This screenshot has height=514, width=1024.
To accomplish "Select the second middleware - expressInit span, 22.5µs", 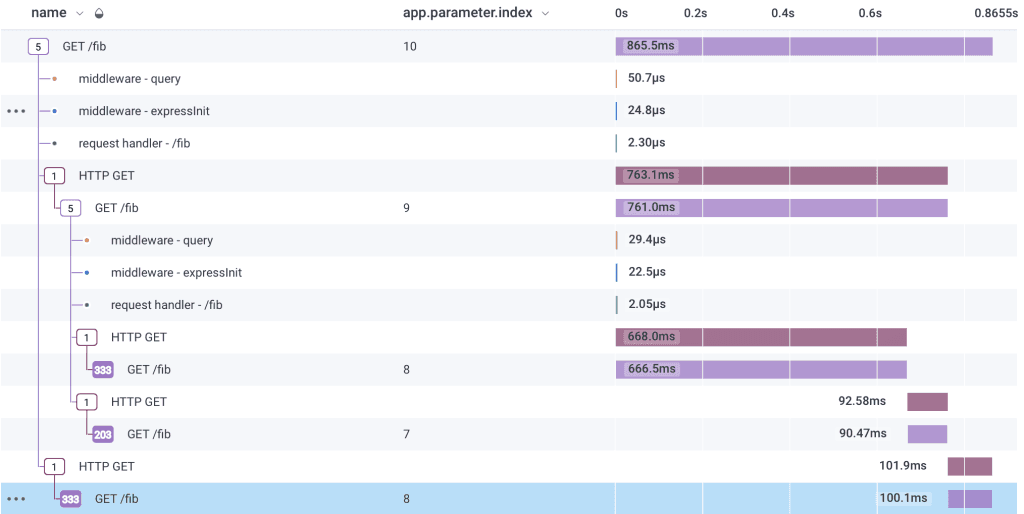I will click(x=176, y=272).
